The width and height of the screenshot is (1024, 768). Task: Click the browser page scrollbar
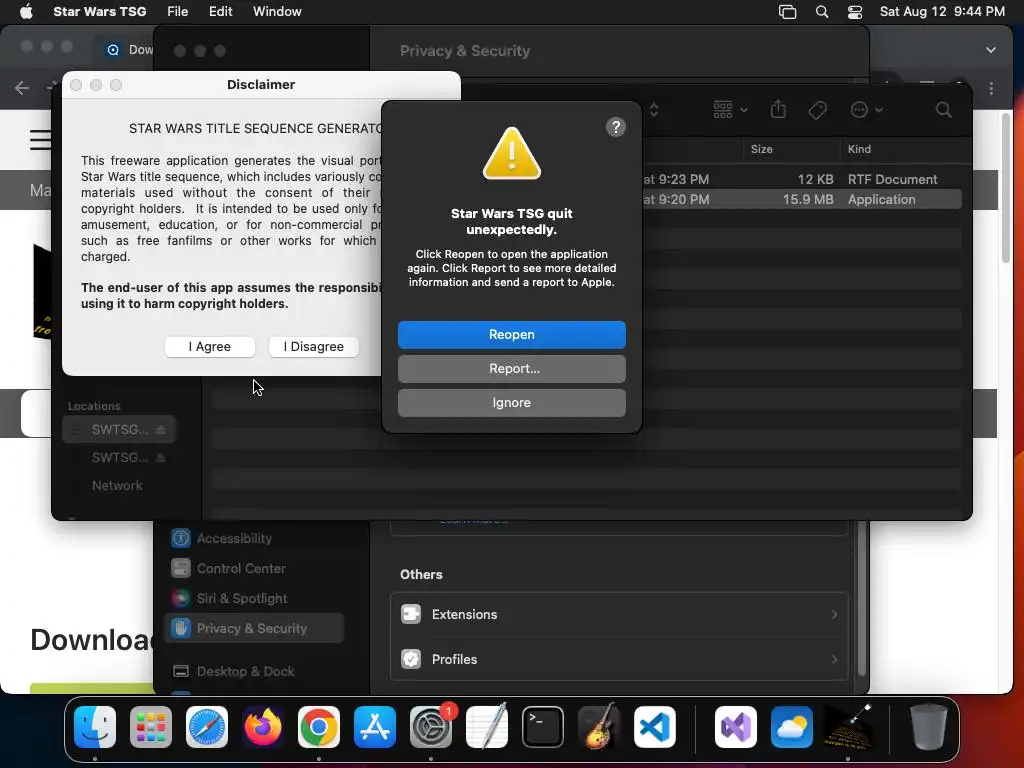[1006, 189]
